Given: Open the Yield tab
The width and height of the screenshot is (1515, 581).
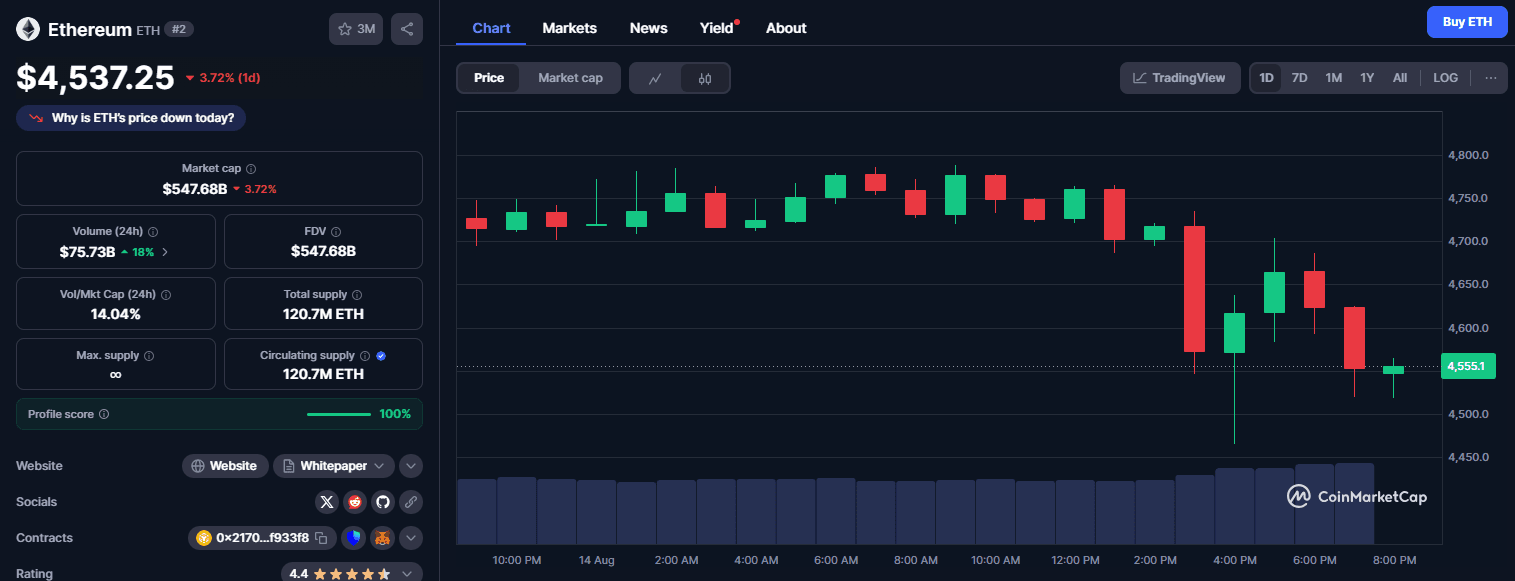Looking at the screenshot, I should pyautogui.click(x=717, y=28).
